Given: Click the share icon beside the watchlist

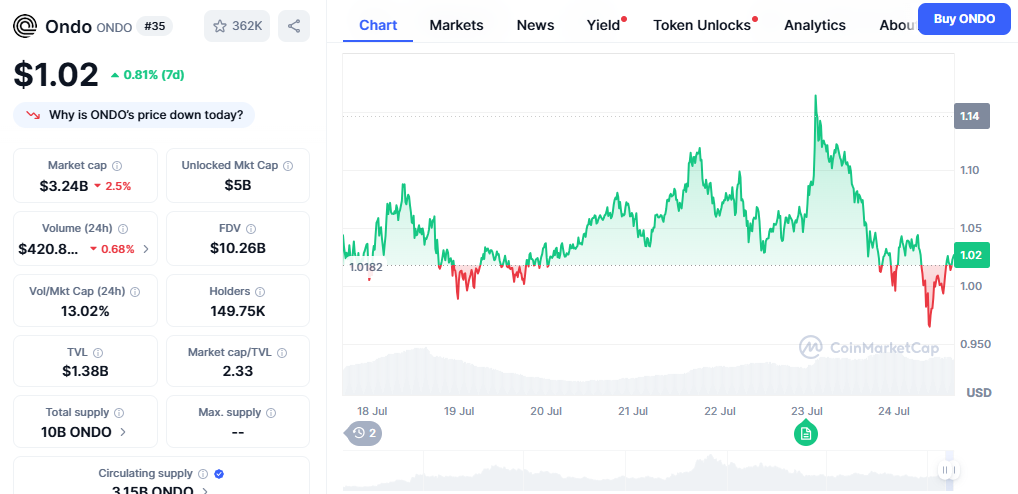Looking at the screenshot, I should coord(293,26).
